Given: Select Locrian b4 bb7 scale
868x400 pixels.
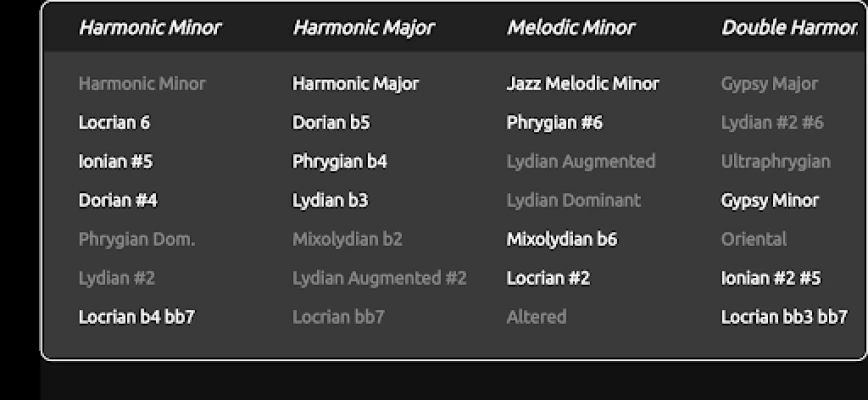Looking at the screenshot, I should click(x=136, y=317).
